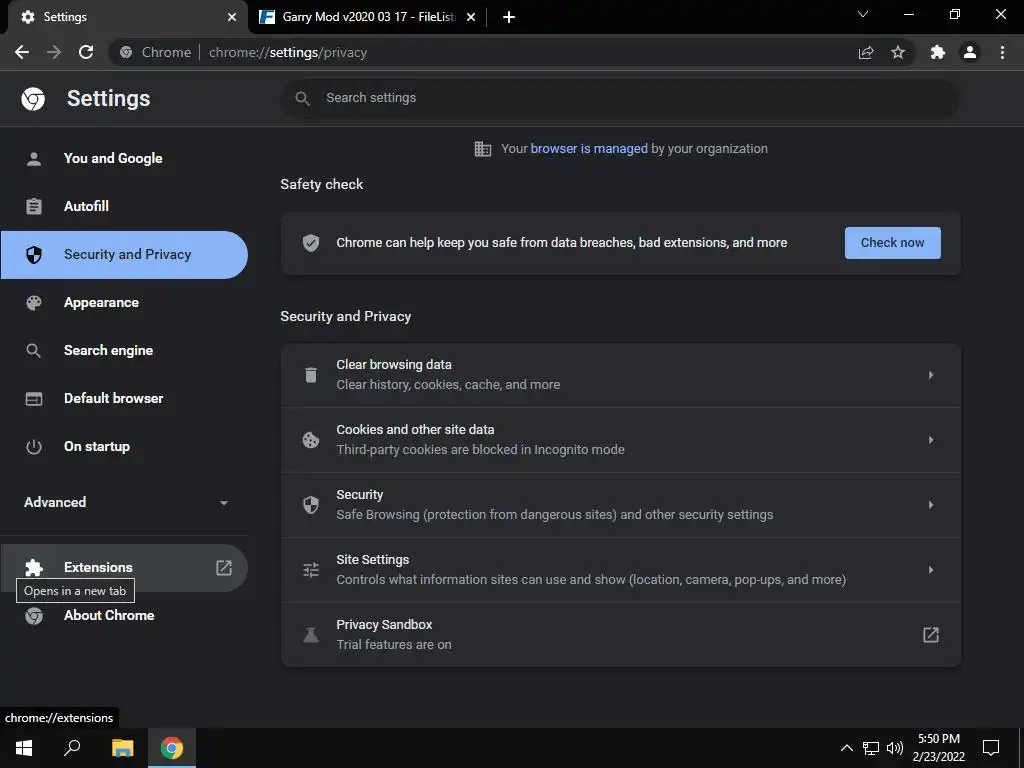Open About Chrome page
Image resolution: width=1024 pixels, height=768 pixels.
124,616
